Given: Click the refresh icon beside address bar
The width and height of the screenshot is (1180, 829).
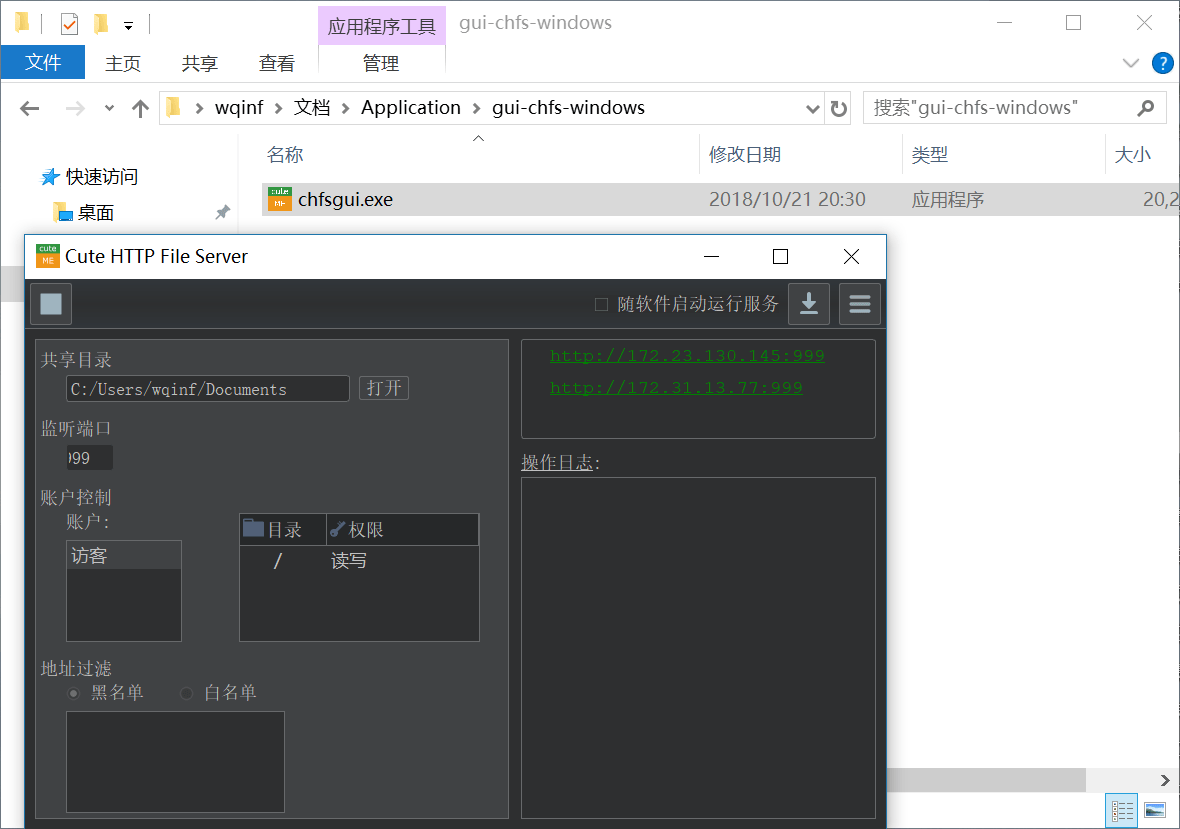Looking at the screenshot, I should click(x=839, y=109).
